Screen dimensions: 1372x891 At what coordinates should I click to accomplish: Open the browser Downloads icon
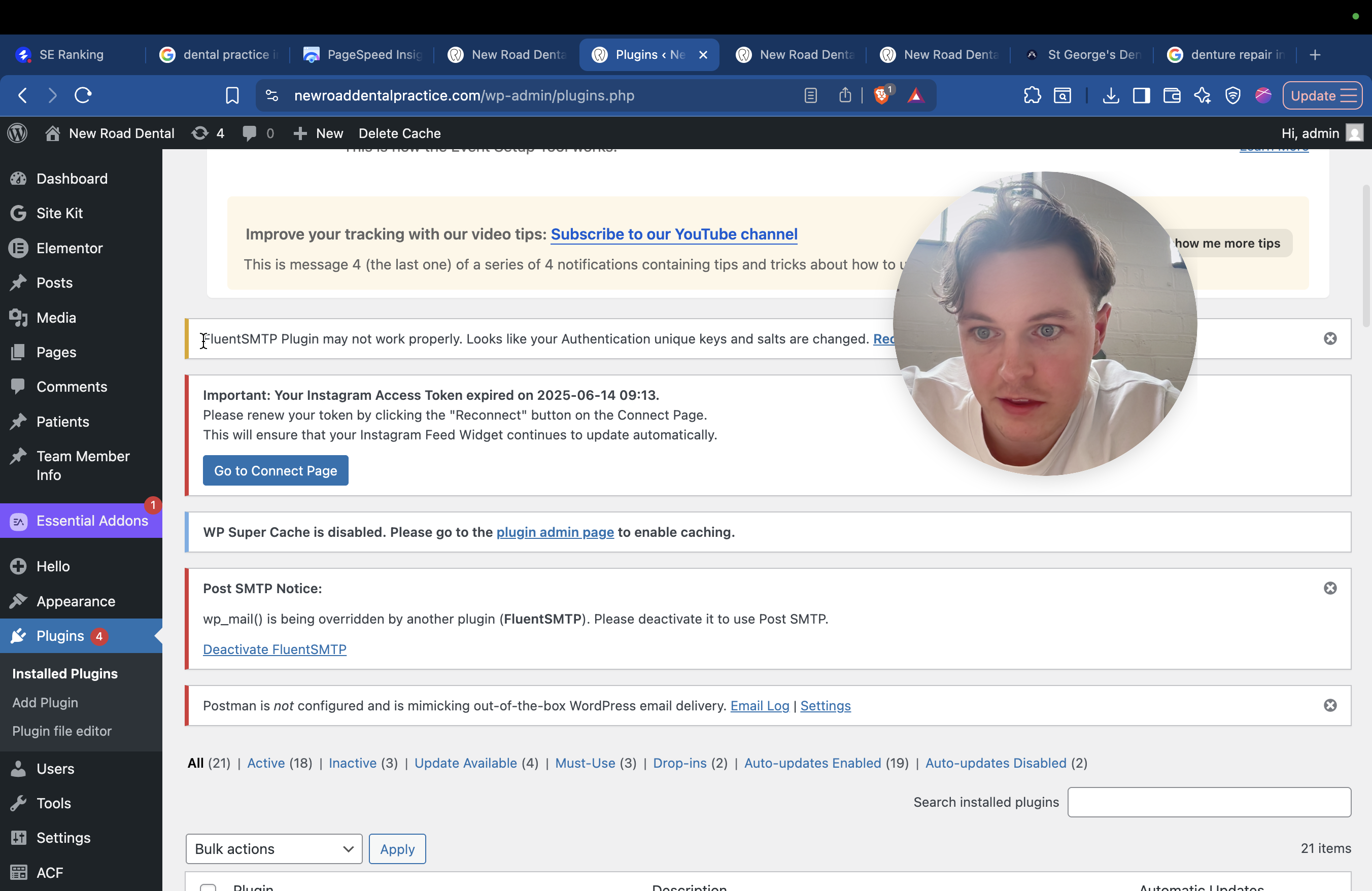pyautogui.click(x=1110, y=95)
